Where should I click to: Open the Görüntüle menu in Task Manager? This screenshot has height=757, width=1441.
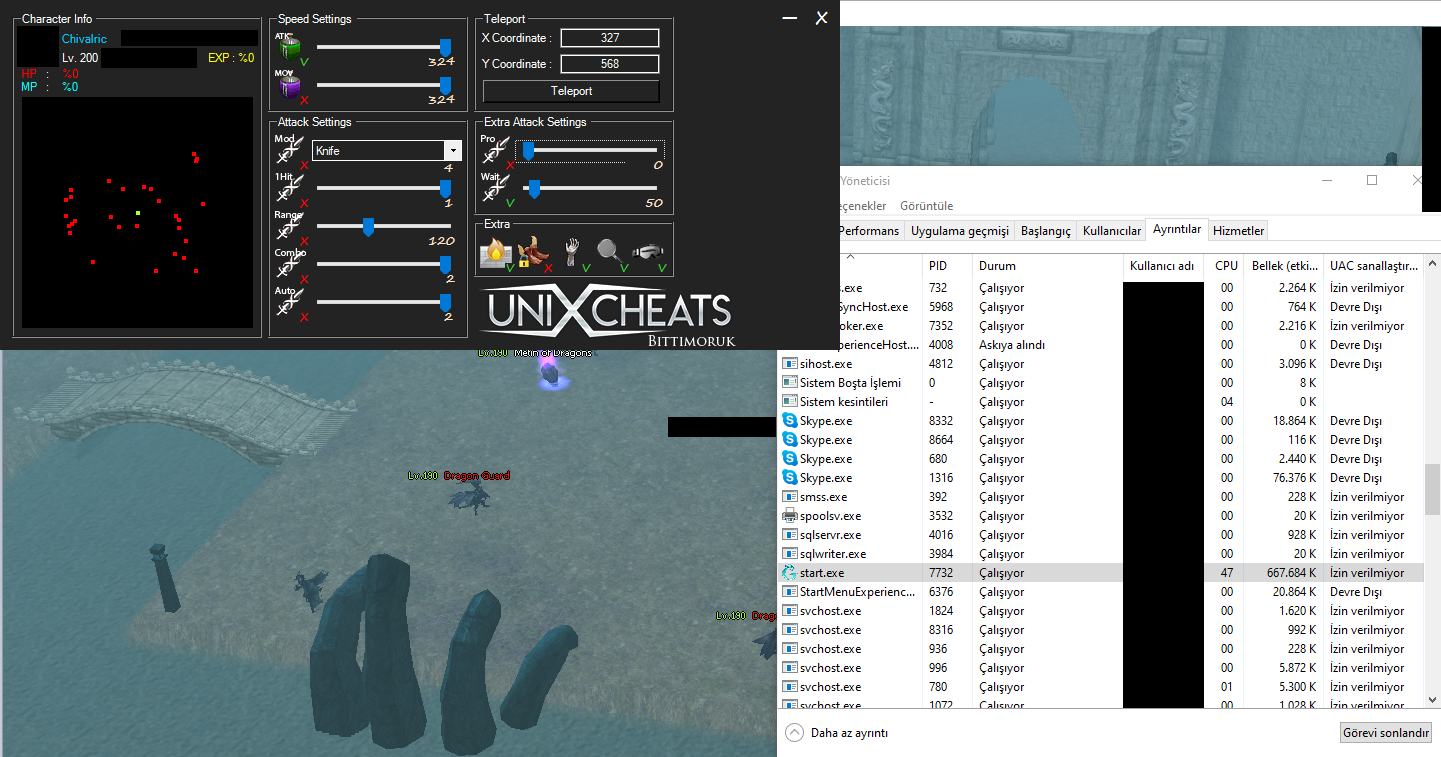click(927, 205)
